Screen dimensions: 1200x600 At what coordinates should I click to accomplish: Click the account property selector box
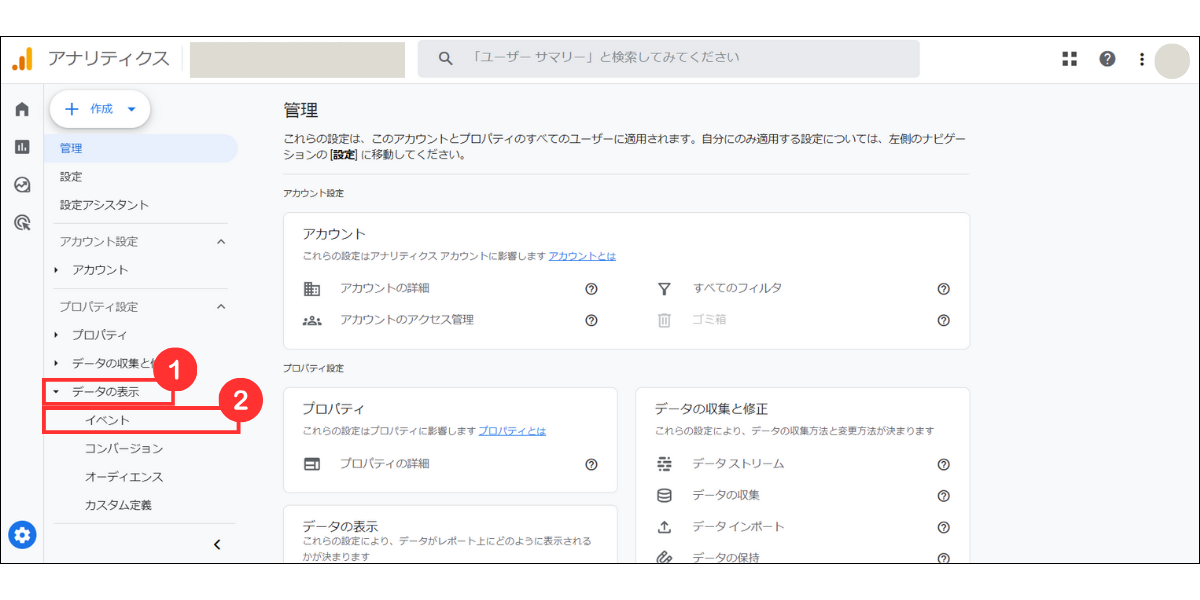[297, 60]
